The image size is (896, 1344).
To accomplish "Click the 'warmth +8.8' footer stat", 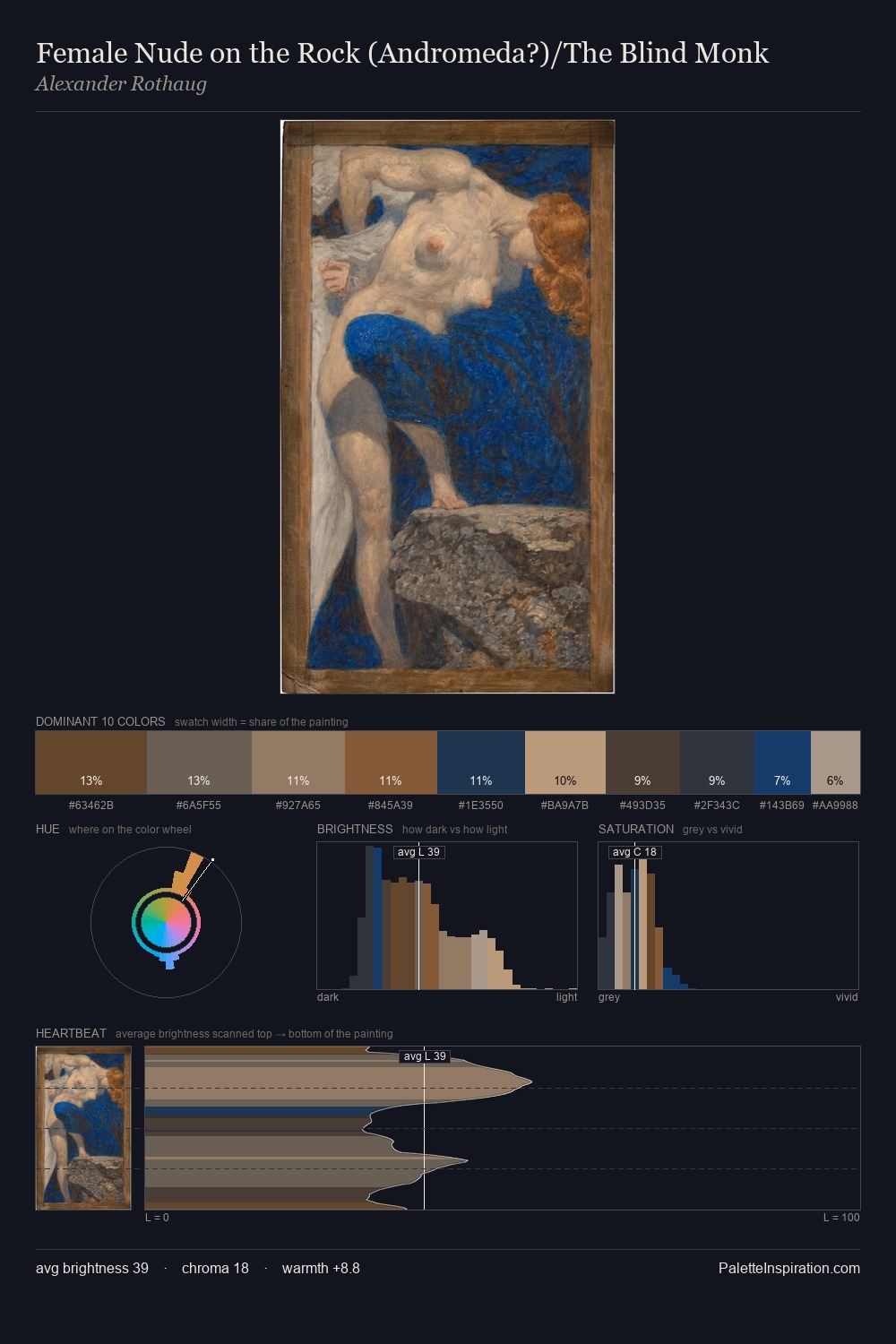I will [x=321, y=1268].
